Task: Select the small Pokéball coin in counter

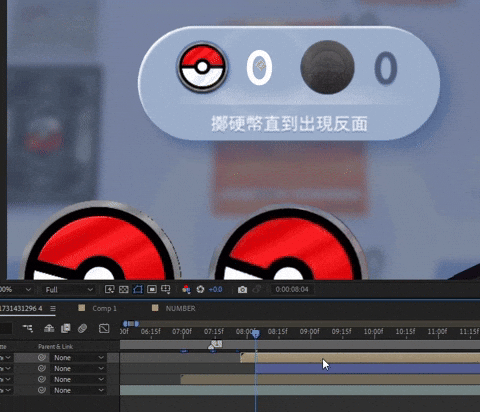Action: 202,67
